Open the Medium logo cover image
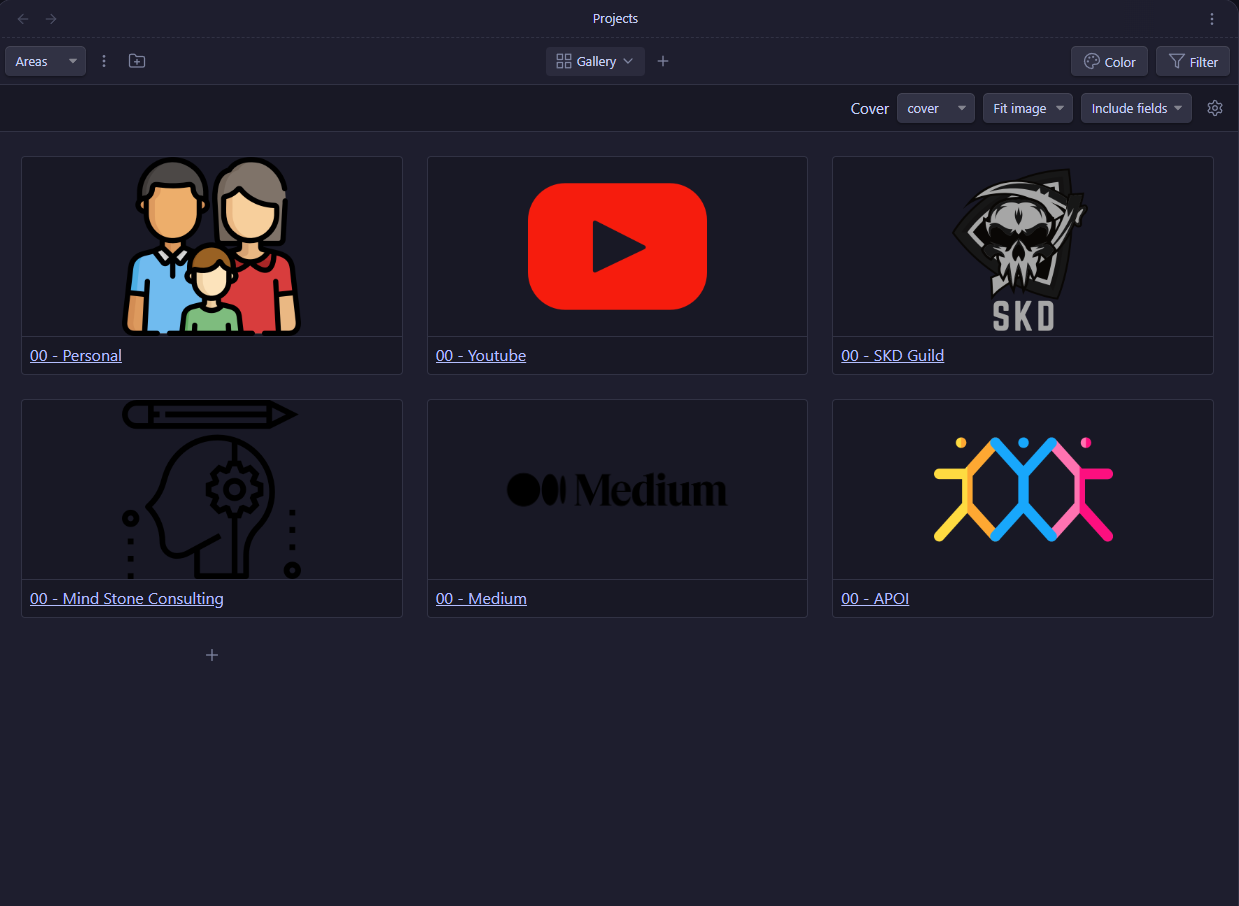The image size is (1239, 906). point(617,489)
